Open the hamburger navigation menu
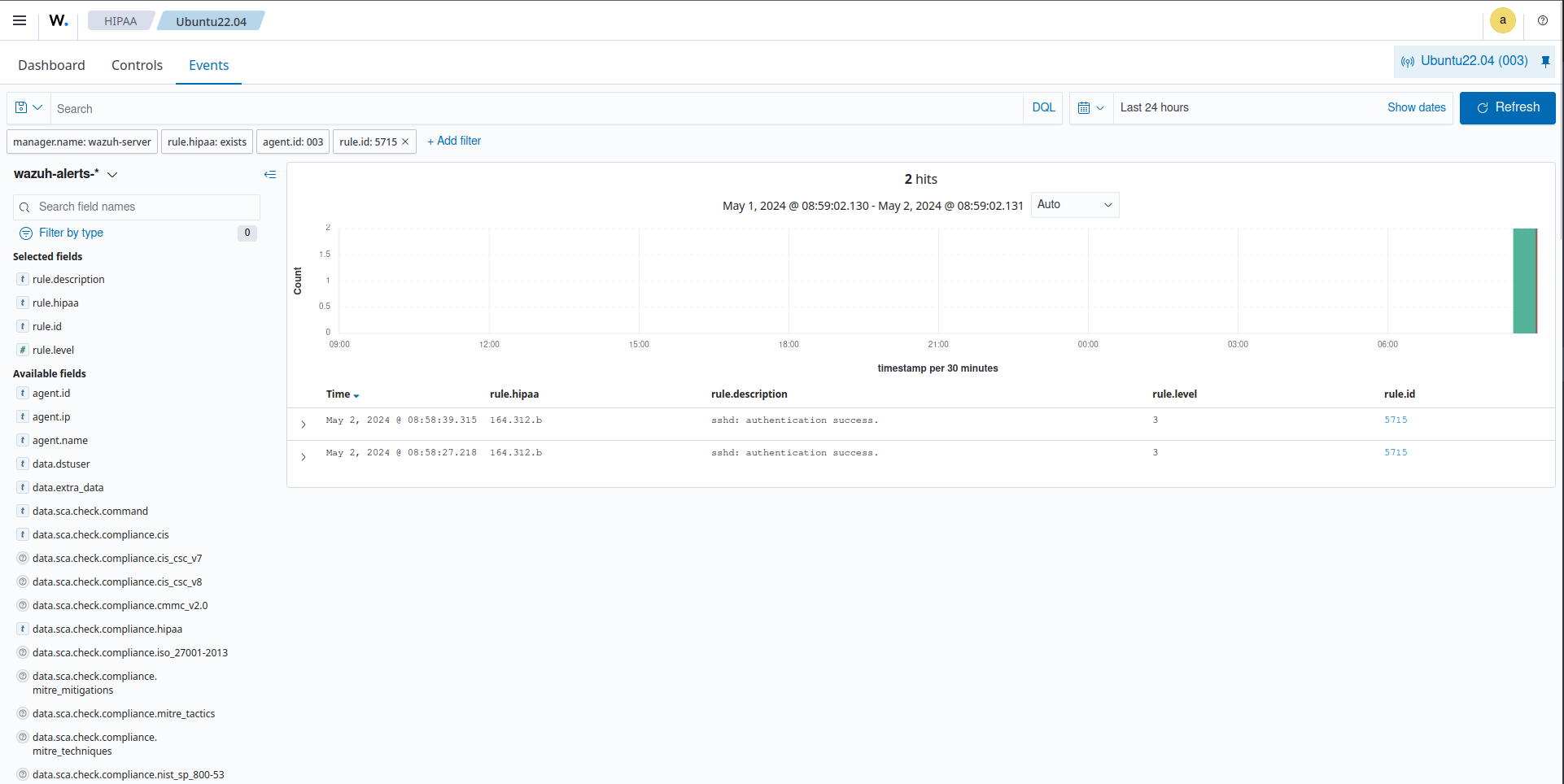The width and height of the screenshot is (1564, 784). coord(20,20)
